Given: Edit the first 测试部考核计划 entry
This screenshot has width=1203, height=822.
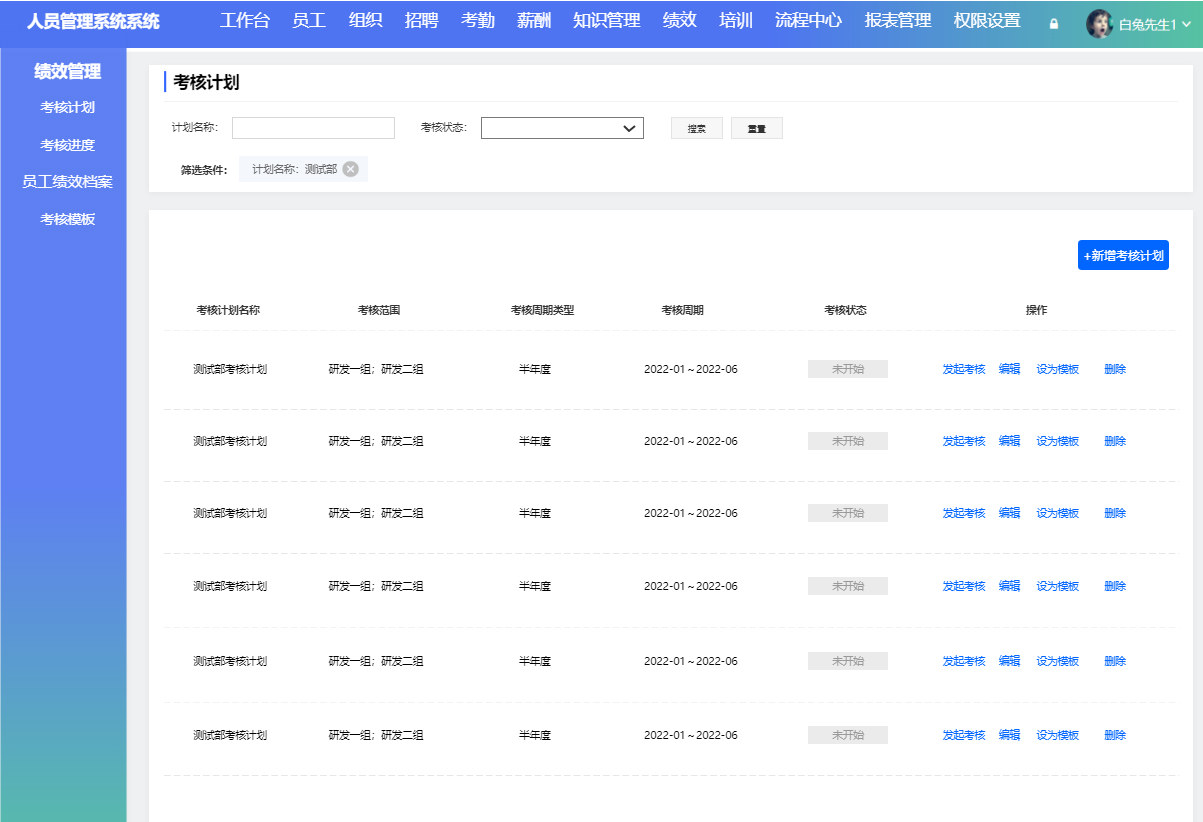Looking at the screenshot, I should point(1008,368).
